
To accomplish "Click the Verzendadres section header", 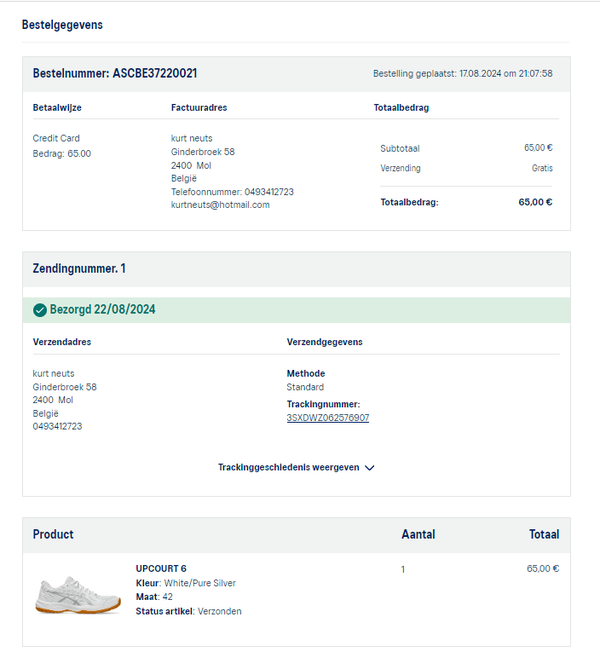I will pos(62,342).
